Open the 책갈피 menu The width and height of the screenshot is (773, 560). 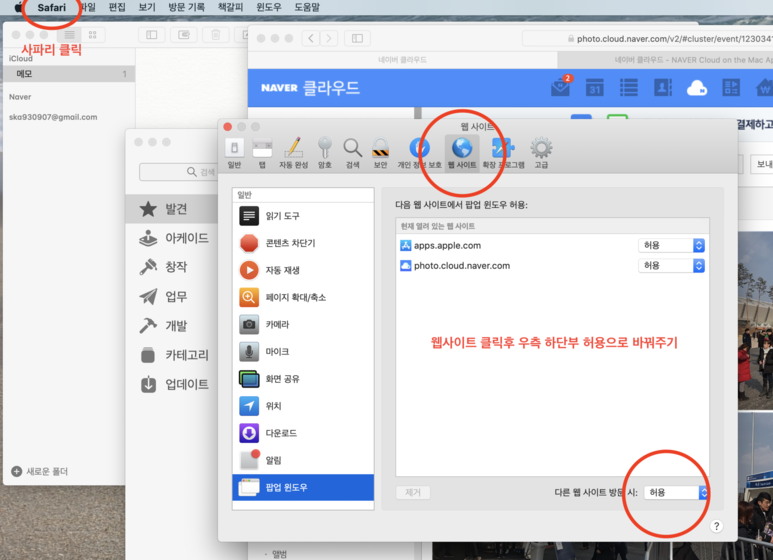230,7
